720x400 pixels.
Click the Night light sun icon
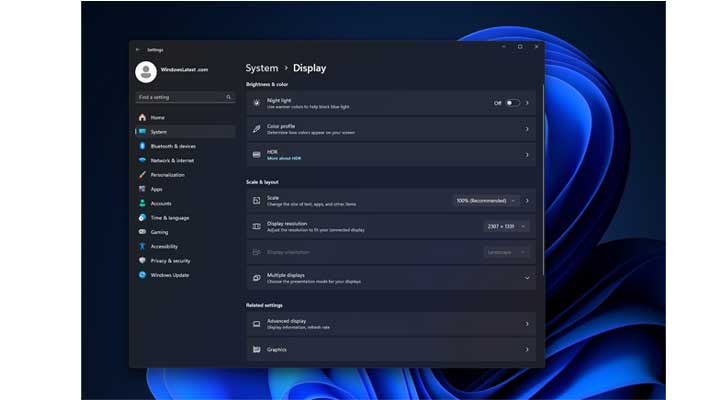tap(257, 103)
